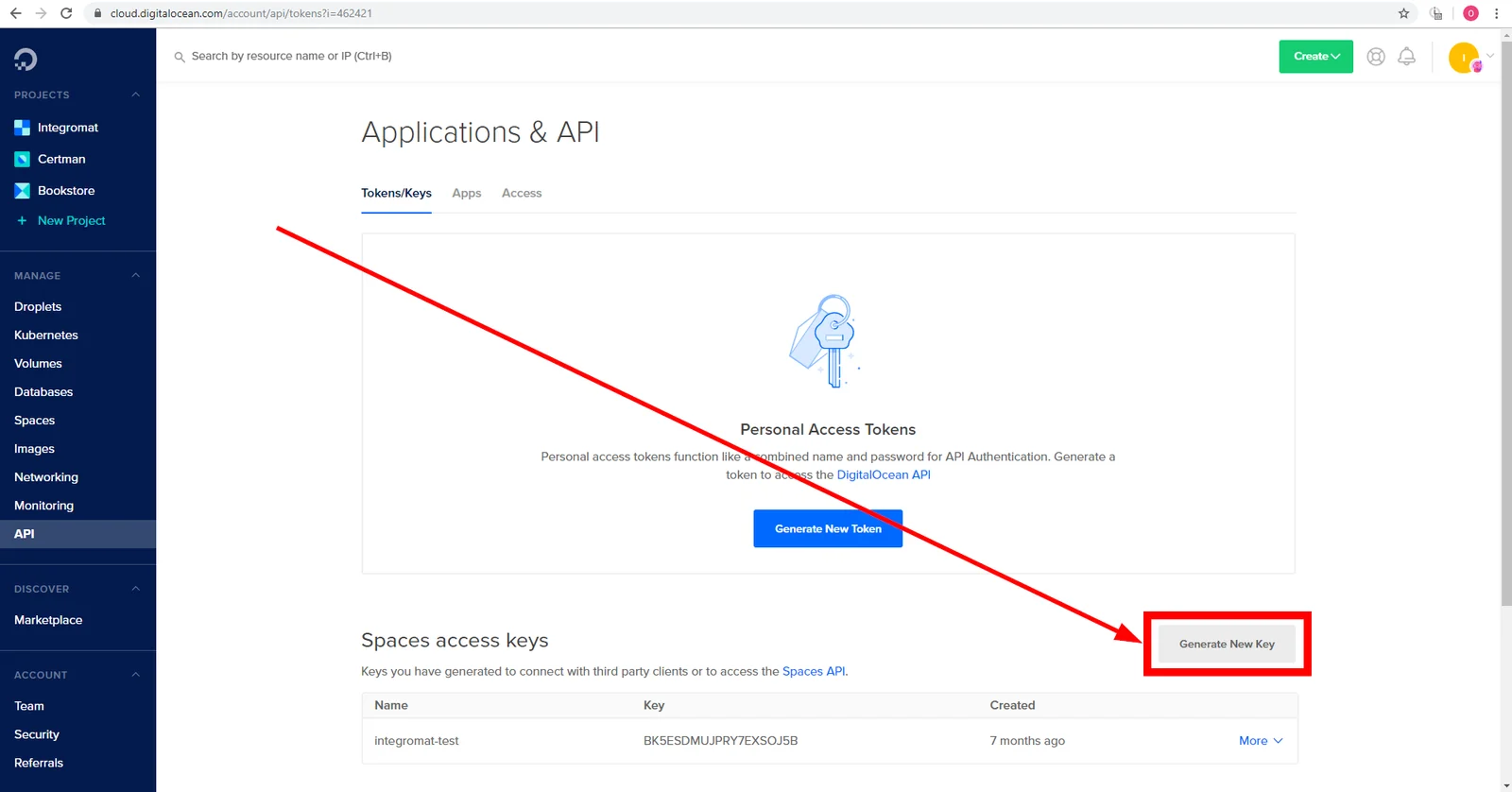Click the Generate New Token button
The height and width of the screenshot is (792, 1512).
[828, 528]
